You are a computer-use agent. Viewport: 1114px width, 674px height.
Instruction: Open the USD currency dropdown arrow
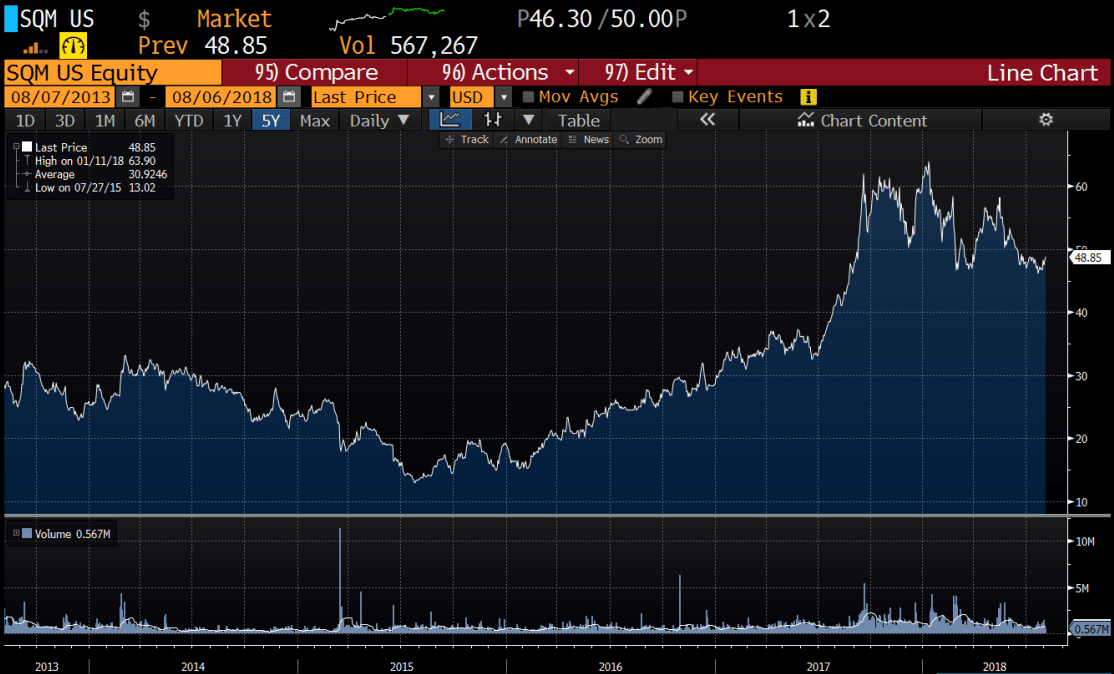tap(503, 97)
